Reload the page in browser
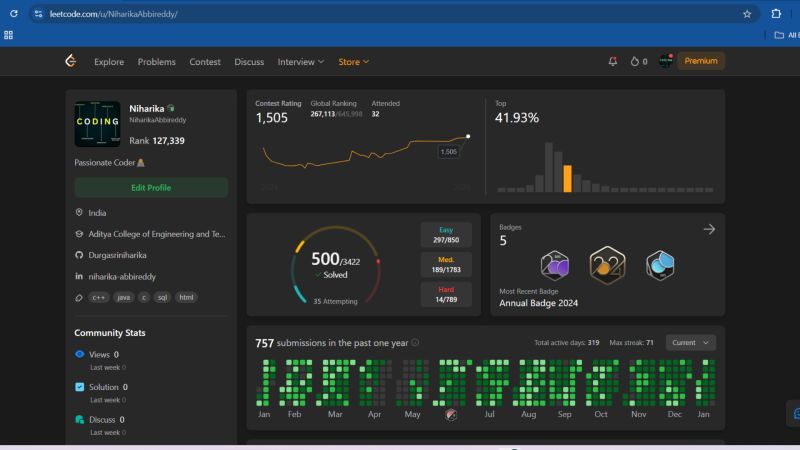800x450 pixels. coord(14,14)
